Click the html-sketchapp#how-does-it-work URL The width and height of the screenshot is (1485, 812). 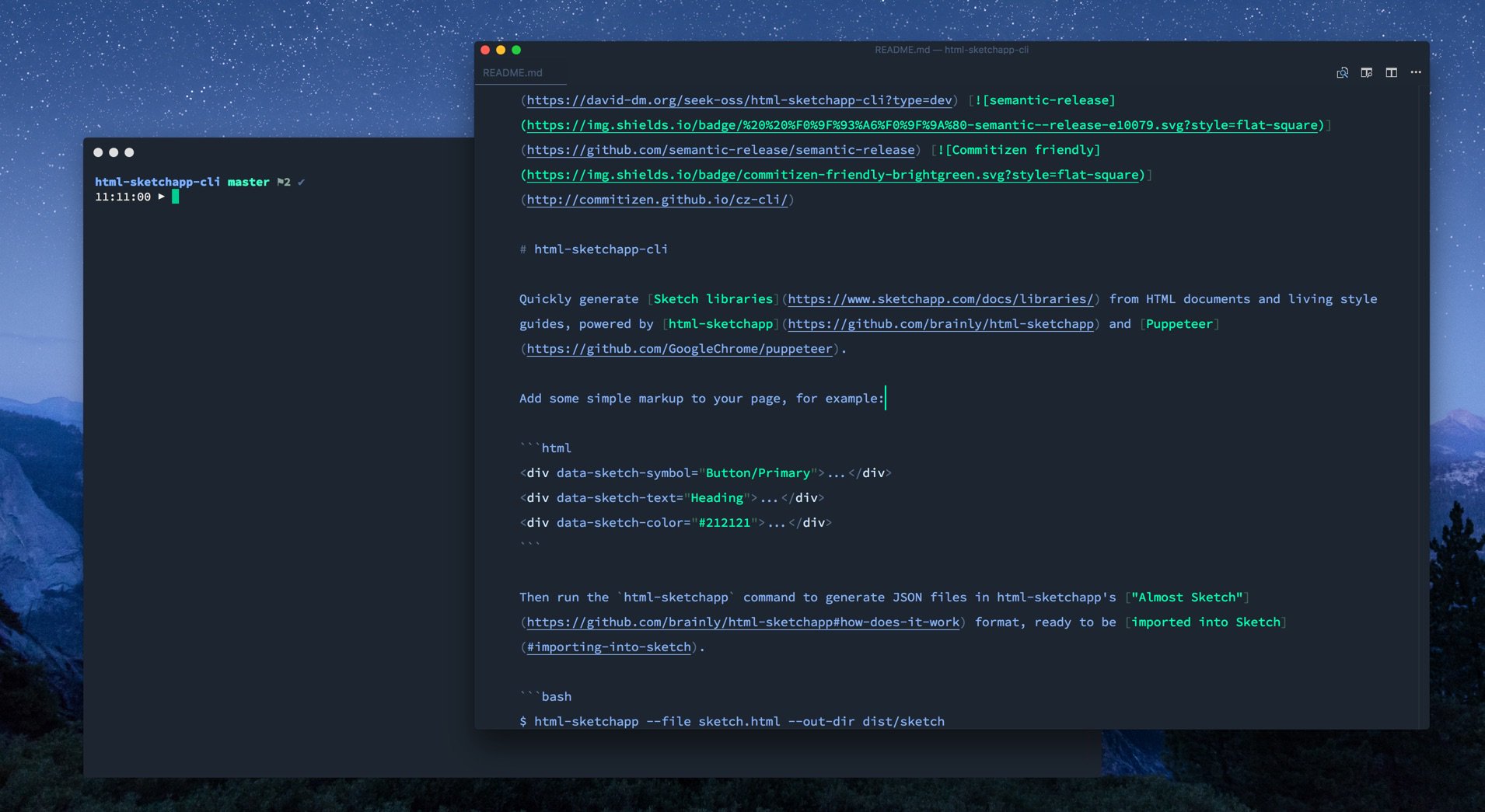click(x=743, y=622)
